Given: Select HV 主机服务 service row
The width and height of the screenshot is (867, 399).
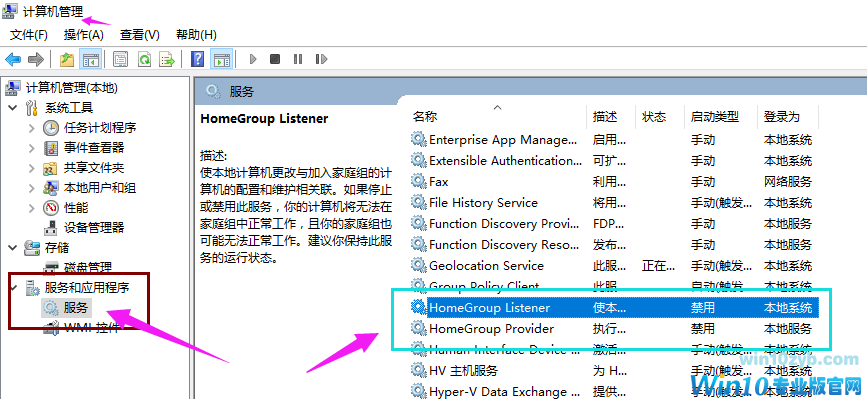Looking at the screenshot, I should tap(614, 371).
